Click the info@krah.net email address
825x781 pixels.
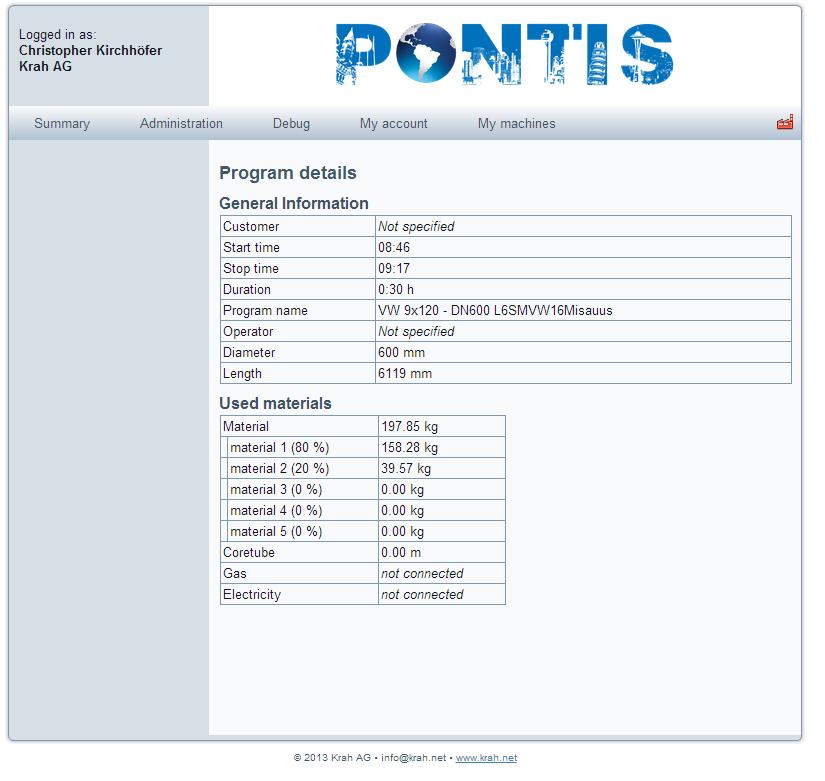413,758
